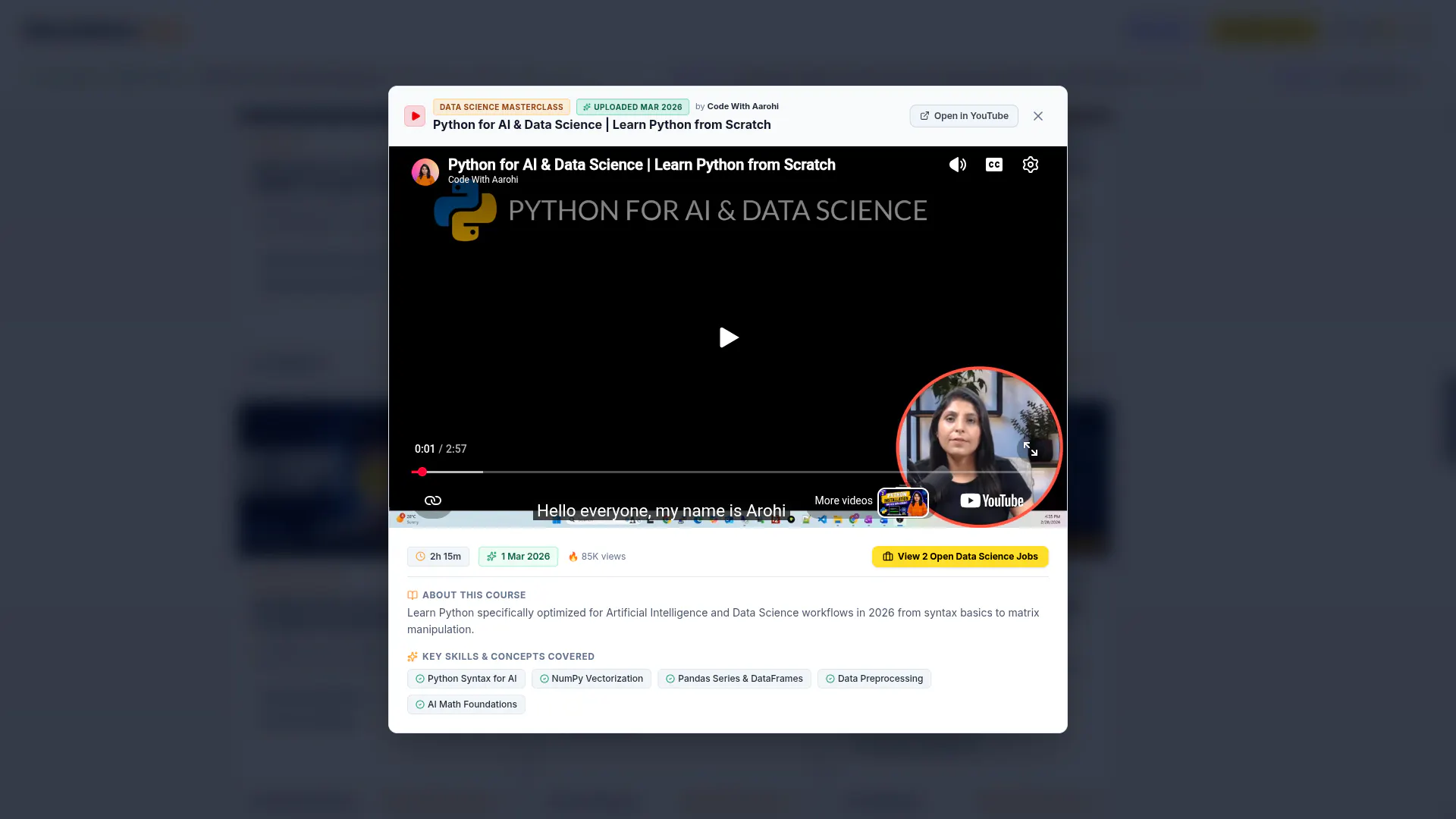Open the YouTube logo link

coord(992,500)
